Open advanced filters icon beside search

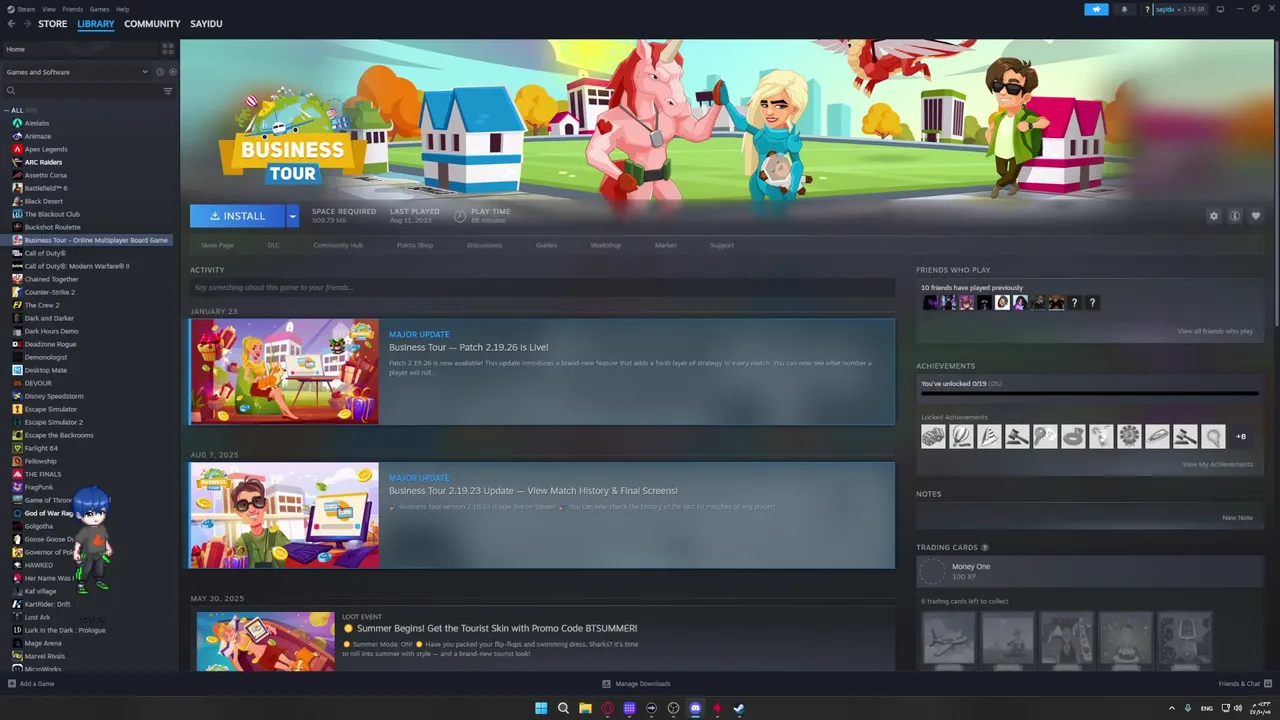(x=167, y=91)
